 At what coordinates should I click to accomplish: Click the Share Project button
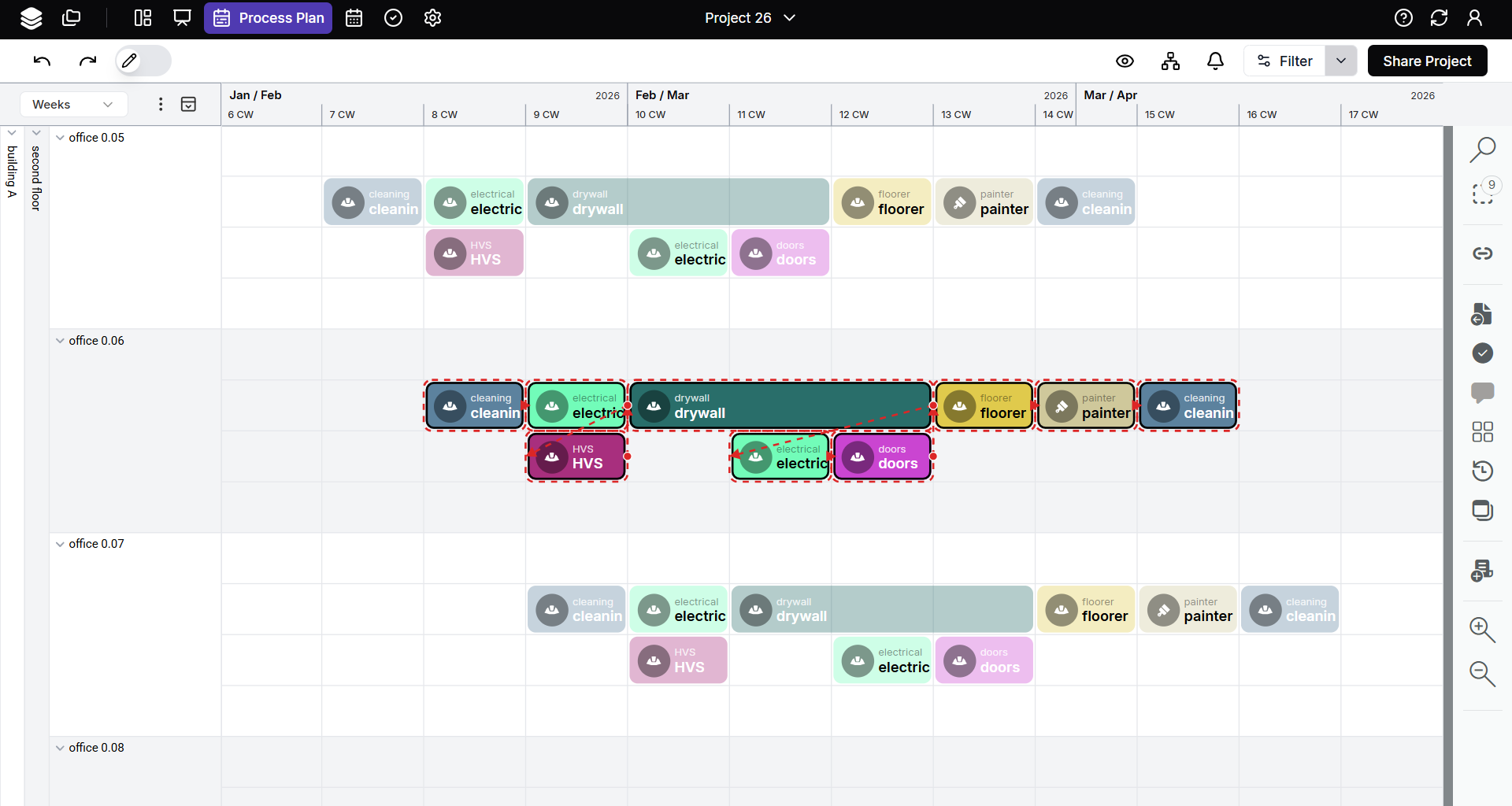click(1426, 61)
